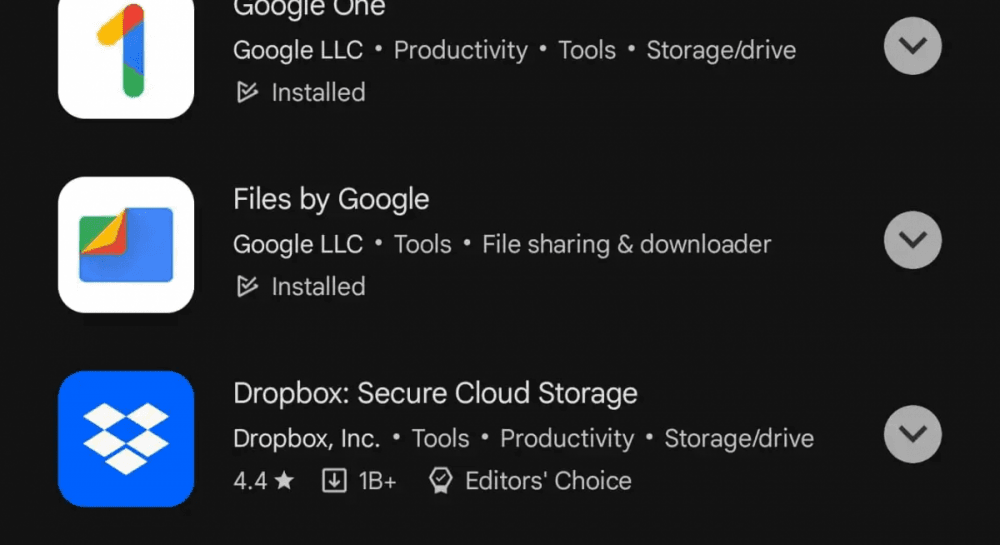Tap the Files by Google app icon
The height and width of the screenshot is (545, 1000).
126,245
